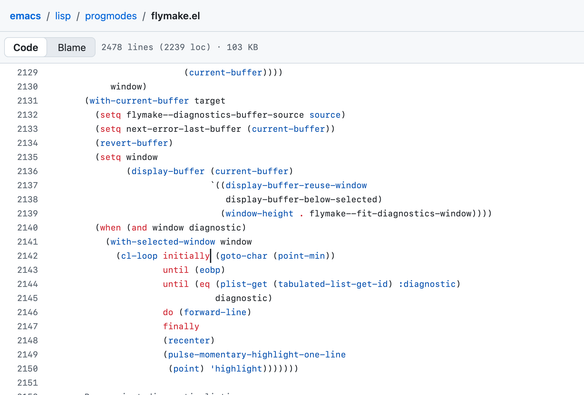Select the flymake.el file name in breadcrumb
Viewport: 584px width, 395px height.
[175, 16]
